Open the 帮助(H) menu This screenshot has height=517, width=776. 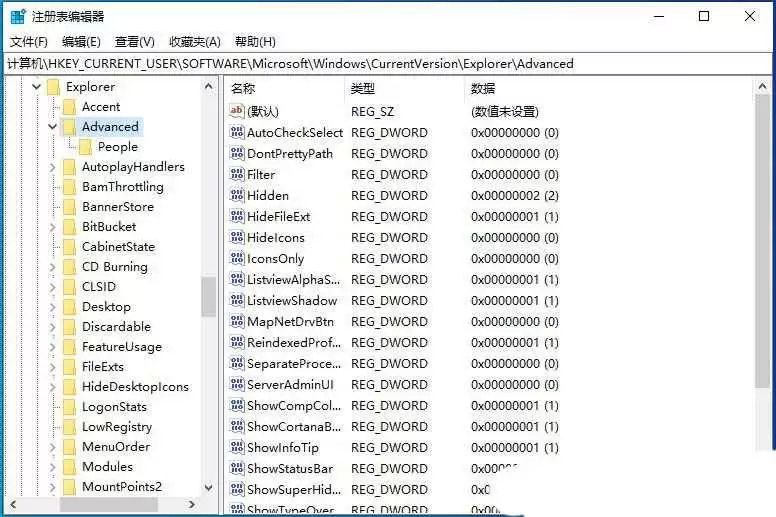[255, 42]
